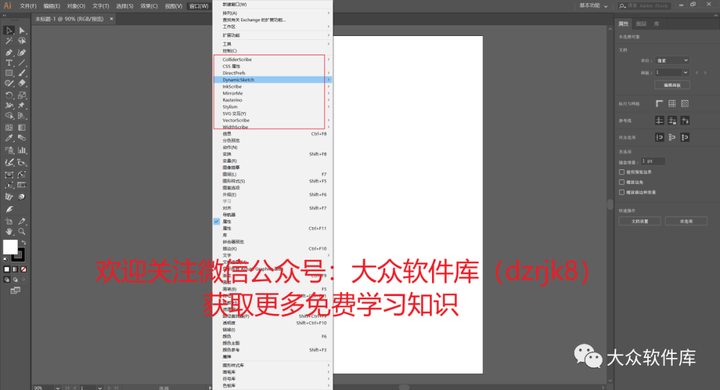Select the Hand tool
Image resolution: width=720 pixels, height=390 pixels.
[9, 232]
